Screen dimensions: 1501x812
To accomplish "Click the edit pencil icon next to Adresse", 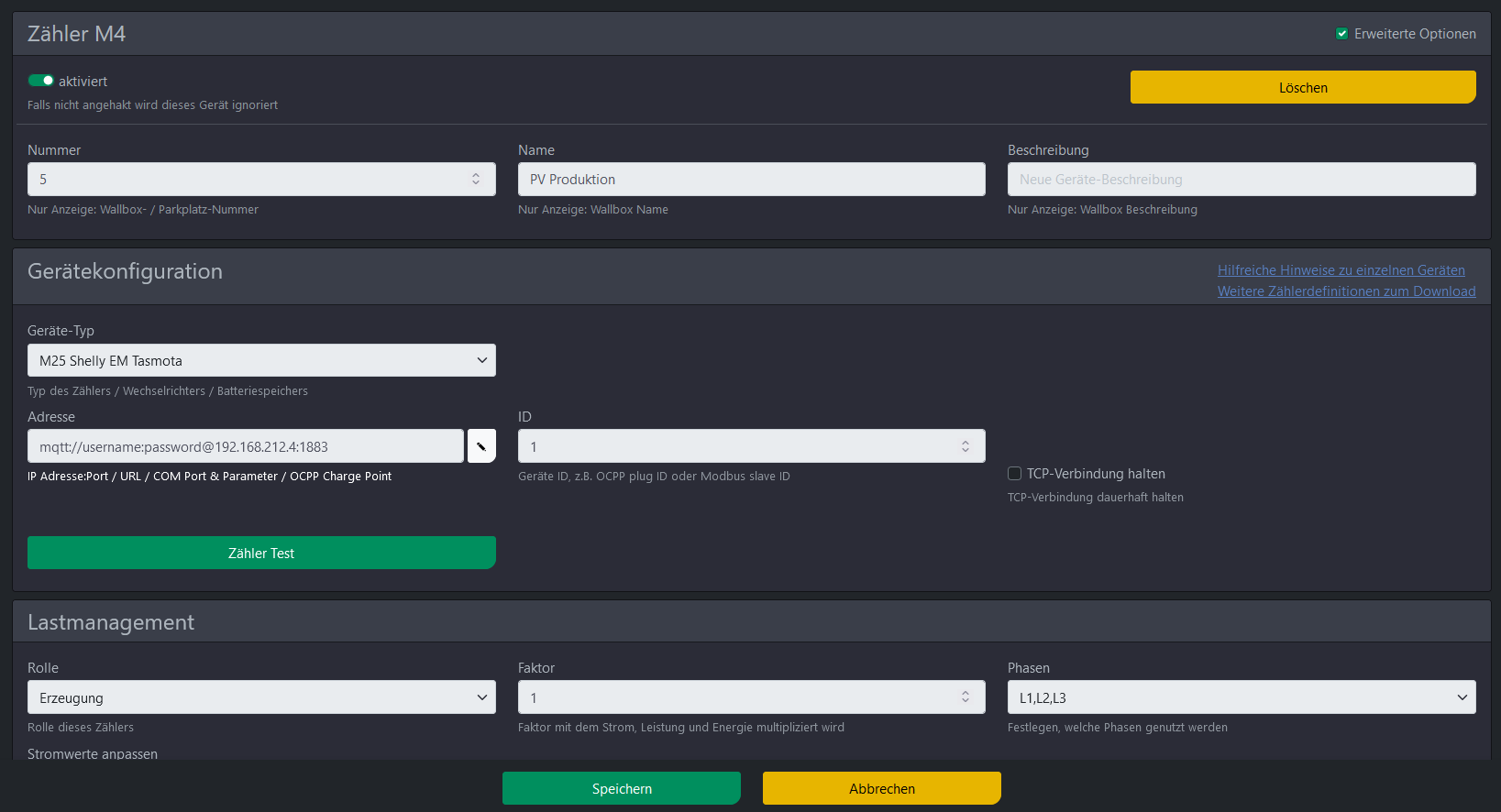I will 481,446.
